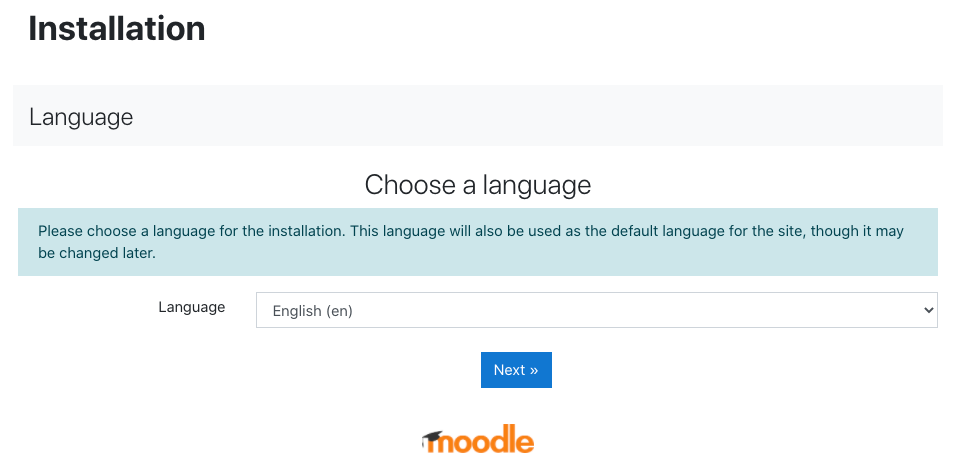Click the 'Please choose a language' notice text
Image resolution: width=956 pixels, height=474 pixels.
[471, 231]
